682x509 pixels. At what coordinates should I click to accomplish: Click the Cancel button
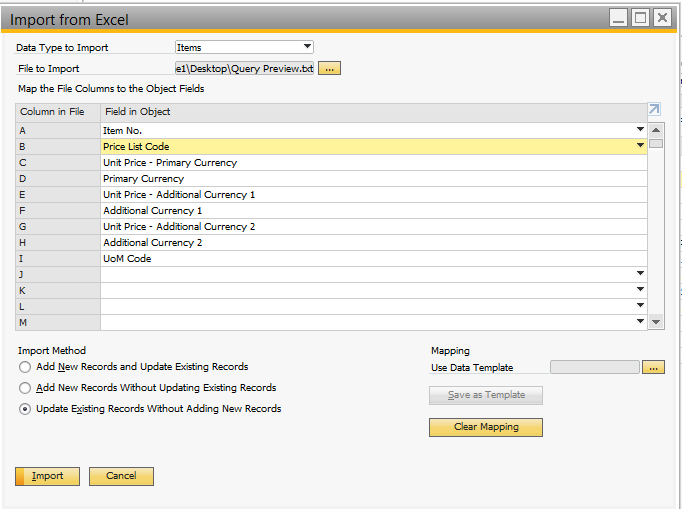coord(121,476)
